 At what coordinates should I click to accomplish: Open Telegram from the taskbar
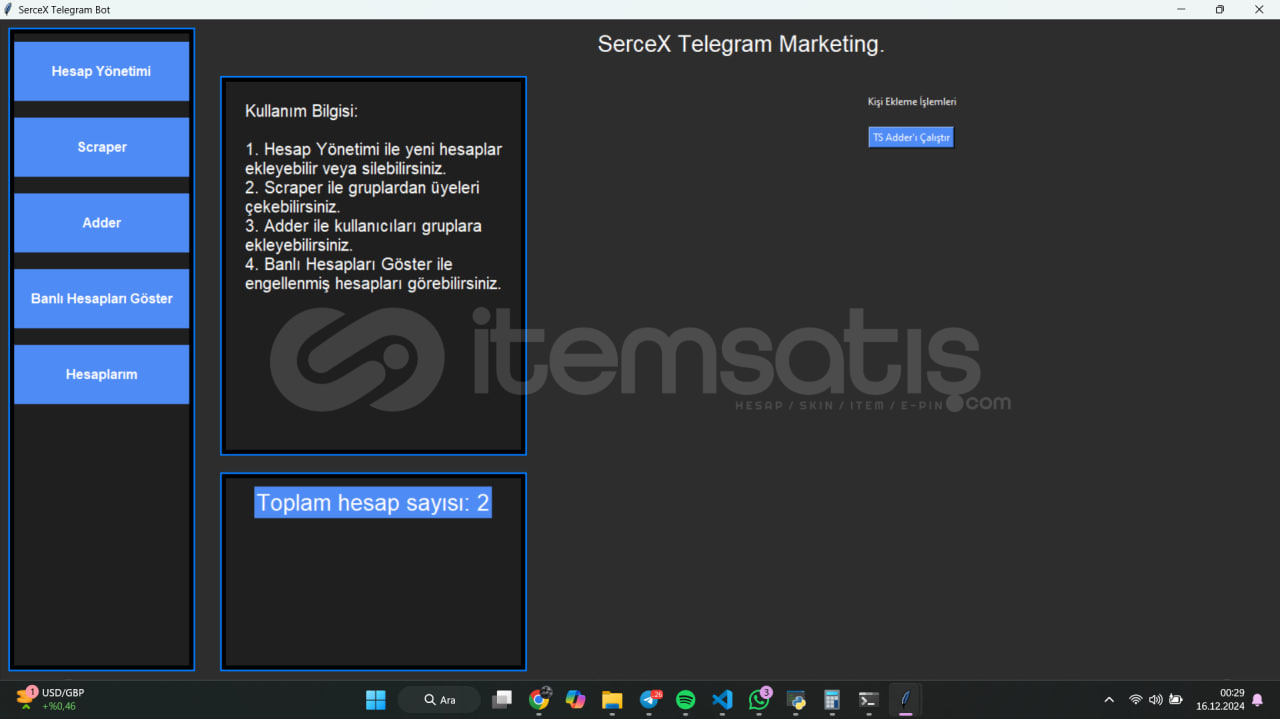649,700
